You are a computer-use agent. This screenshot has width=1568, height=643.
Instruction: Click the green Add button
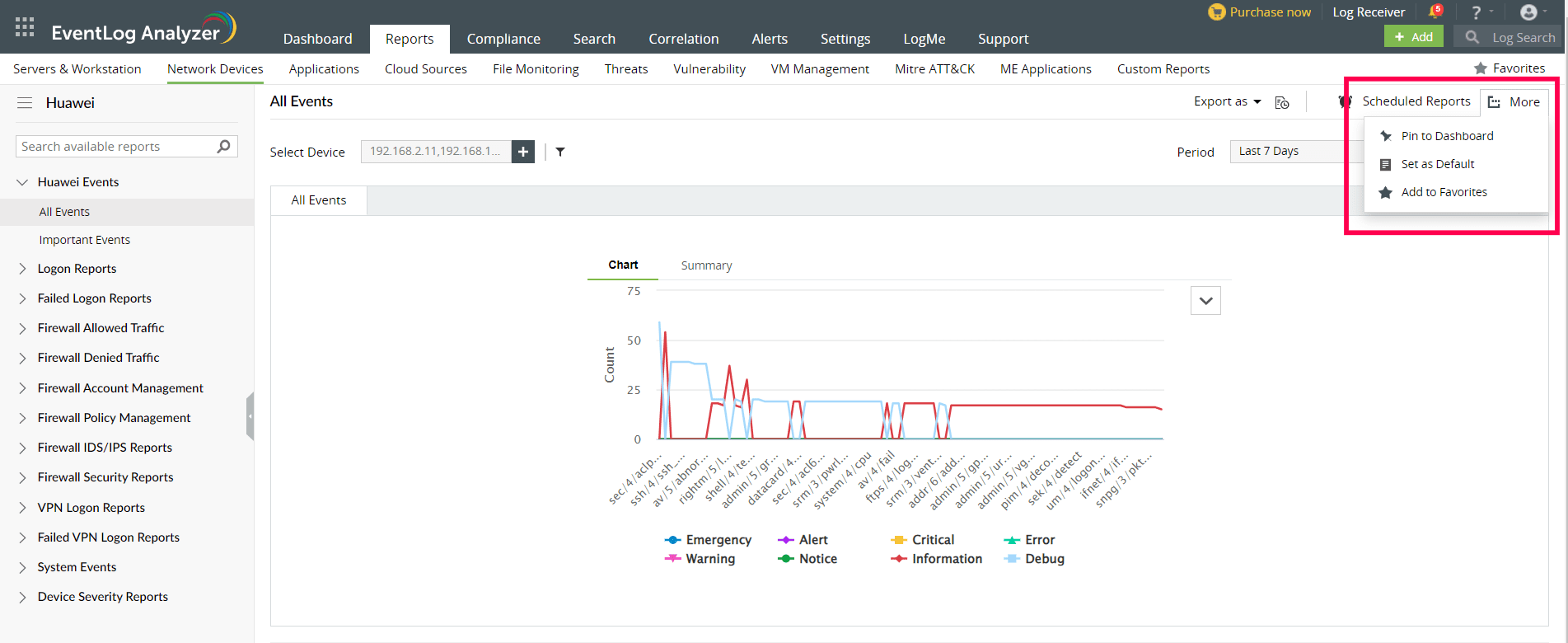[1413, 37]
